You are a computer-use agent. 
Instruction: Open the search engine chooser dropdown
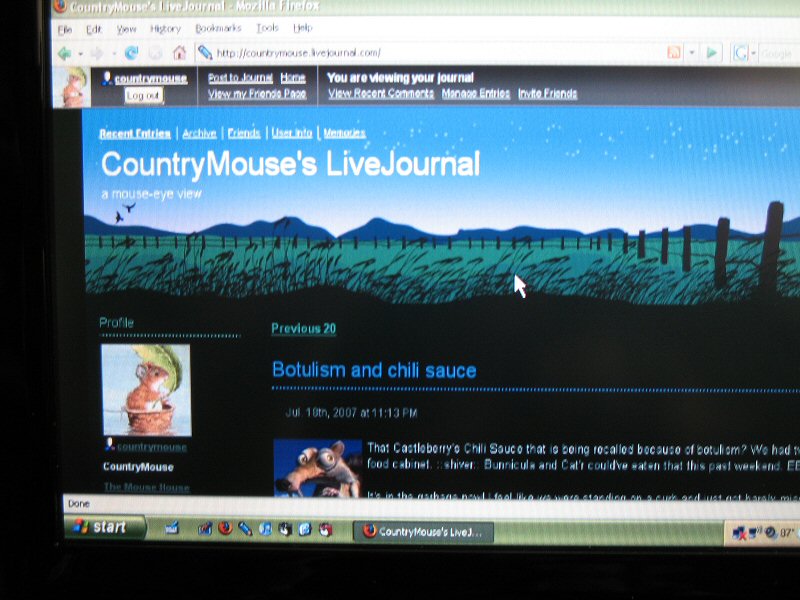pos(753,53)
